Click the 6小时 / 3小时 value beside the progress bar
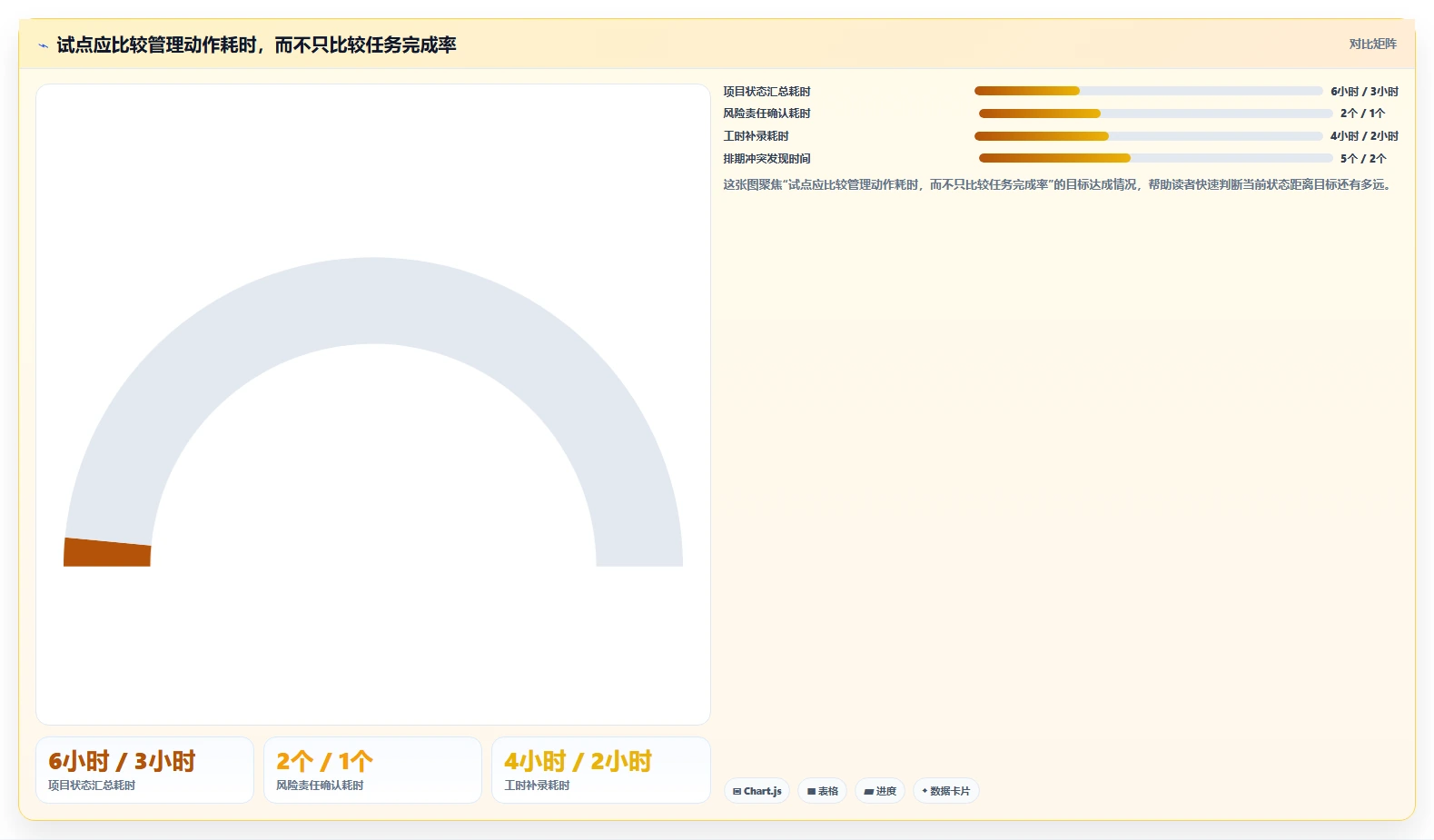This screenshot has width=1434, height=840. tap(1364, 92)
